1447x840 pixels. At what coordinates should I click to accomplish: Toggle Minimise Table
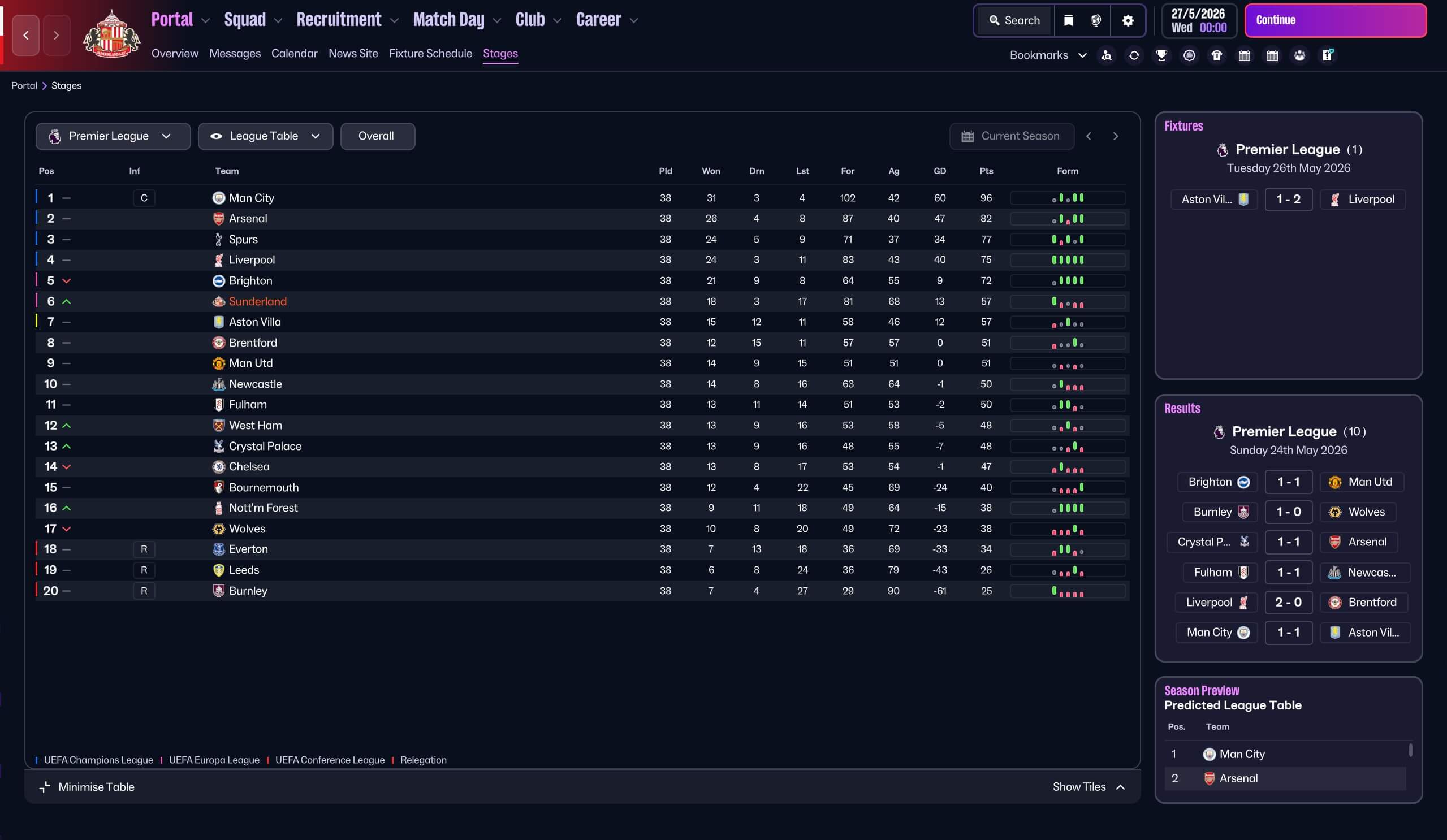pos(87,787)
